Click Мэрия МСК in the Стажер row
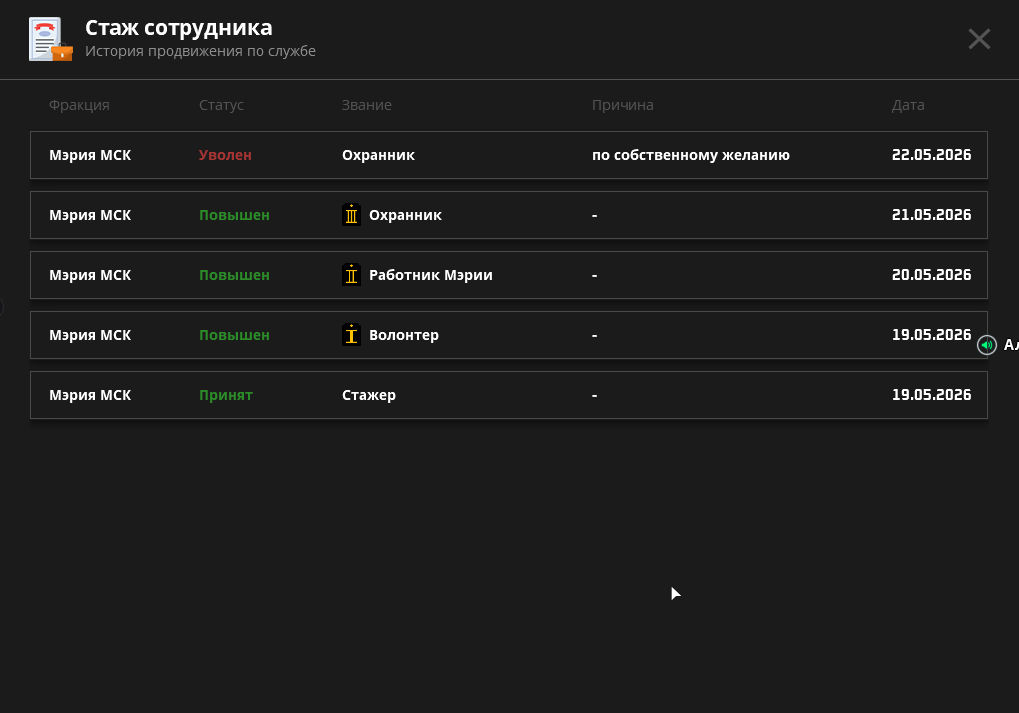 pyautogui.click(x=90, y=395)
